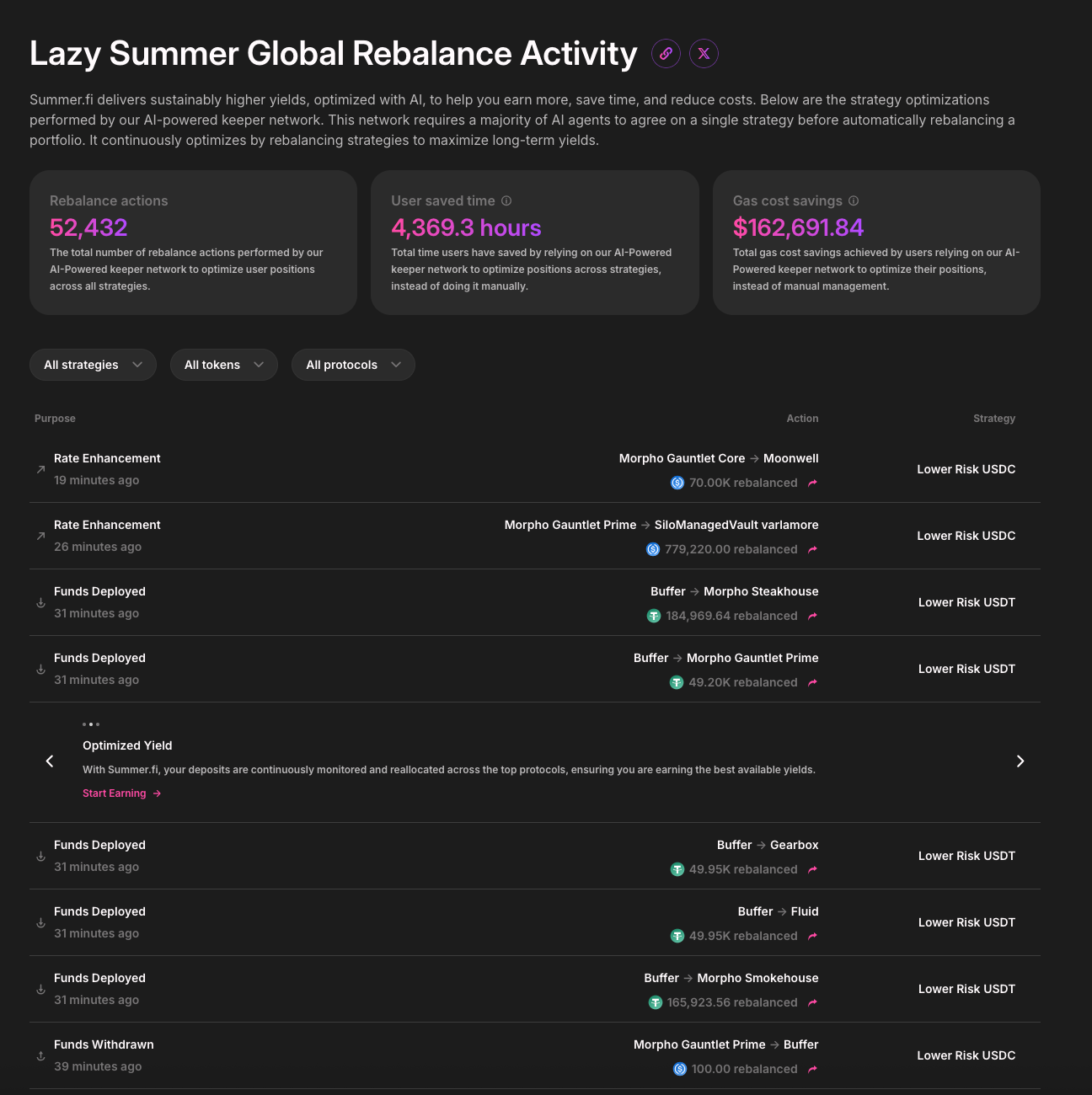This screenshot has width=1092, height=1095.
Task: Click 'Buffer → Morpho Smokehouse' action text
Action: 731,978
